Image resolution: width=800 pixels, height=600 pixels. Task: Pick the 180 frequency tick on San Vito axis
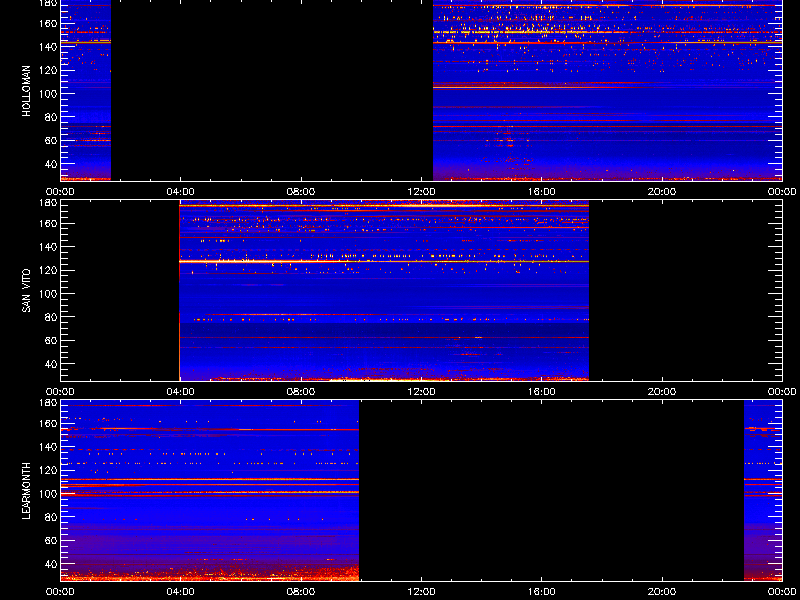coord(47,203)
